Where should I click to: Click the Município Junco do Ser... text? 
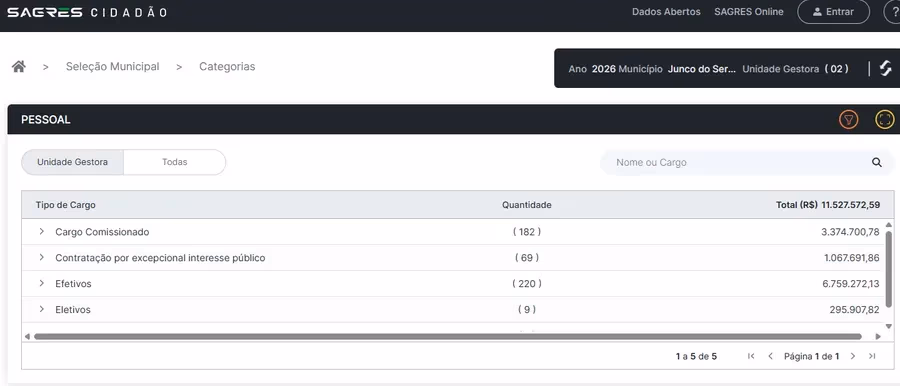coord(677,69)
